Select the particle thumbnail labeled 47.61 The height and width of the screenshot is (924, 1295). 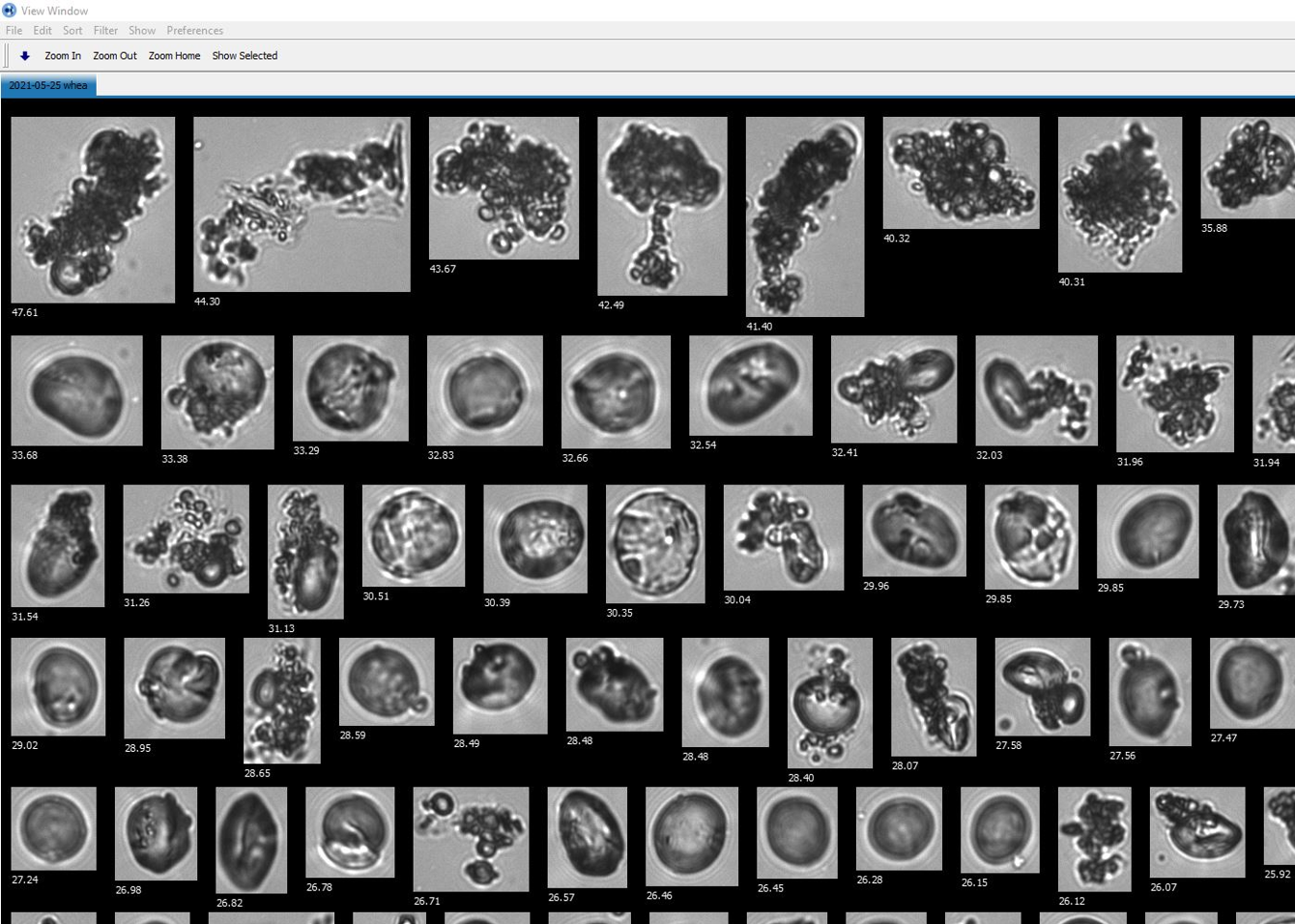(93, 210)
